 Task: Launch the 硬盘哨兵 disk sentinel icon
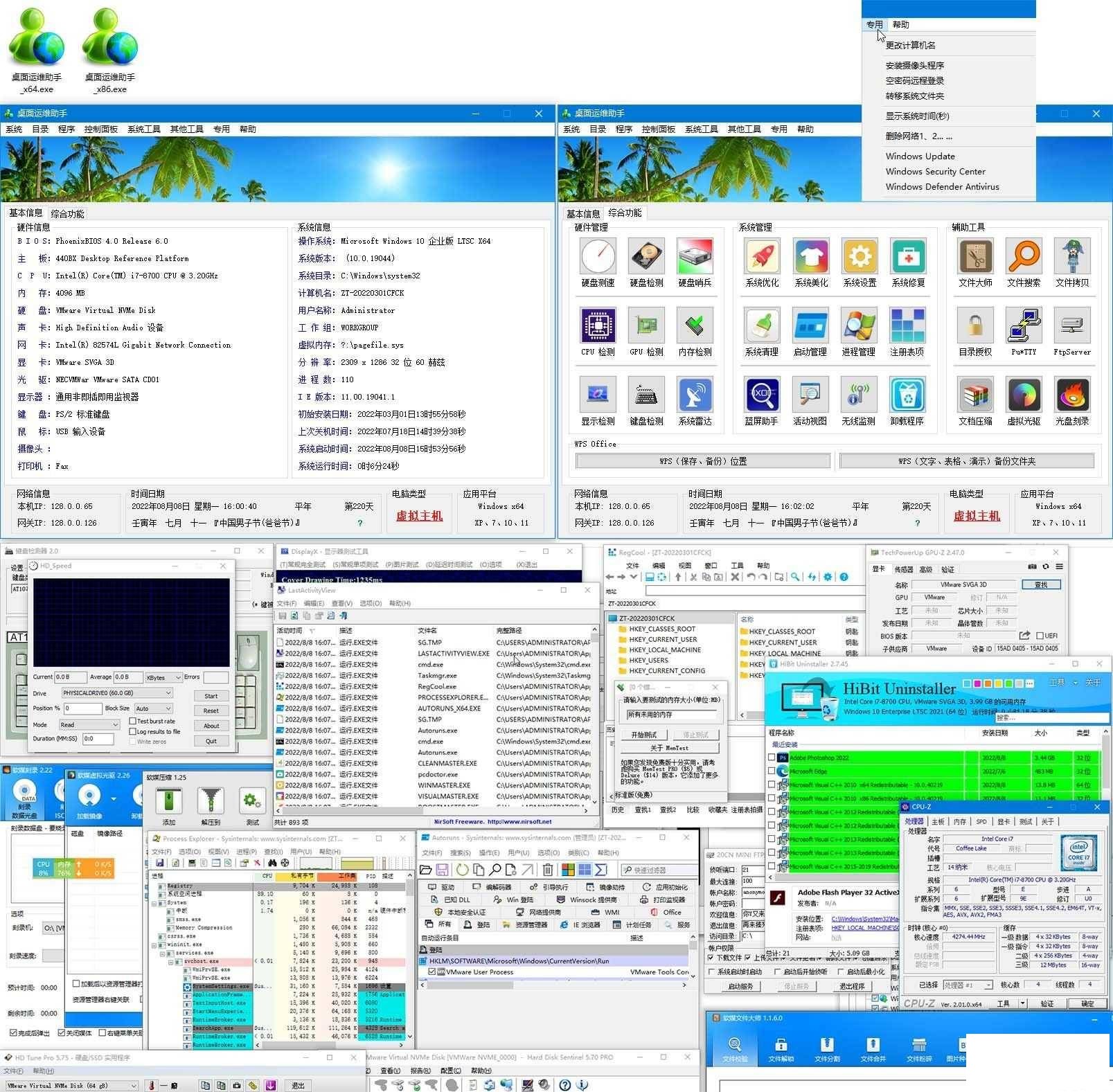(695, 256)
